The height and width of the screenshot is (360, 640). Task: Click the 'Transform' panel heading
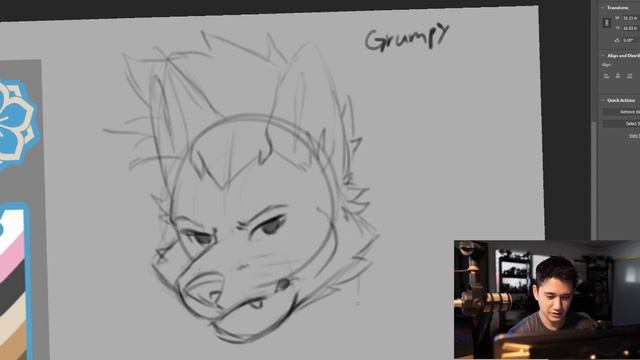618,8
